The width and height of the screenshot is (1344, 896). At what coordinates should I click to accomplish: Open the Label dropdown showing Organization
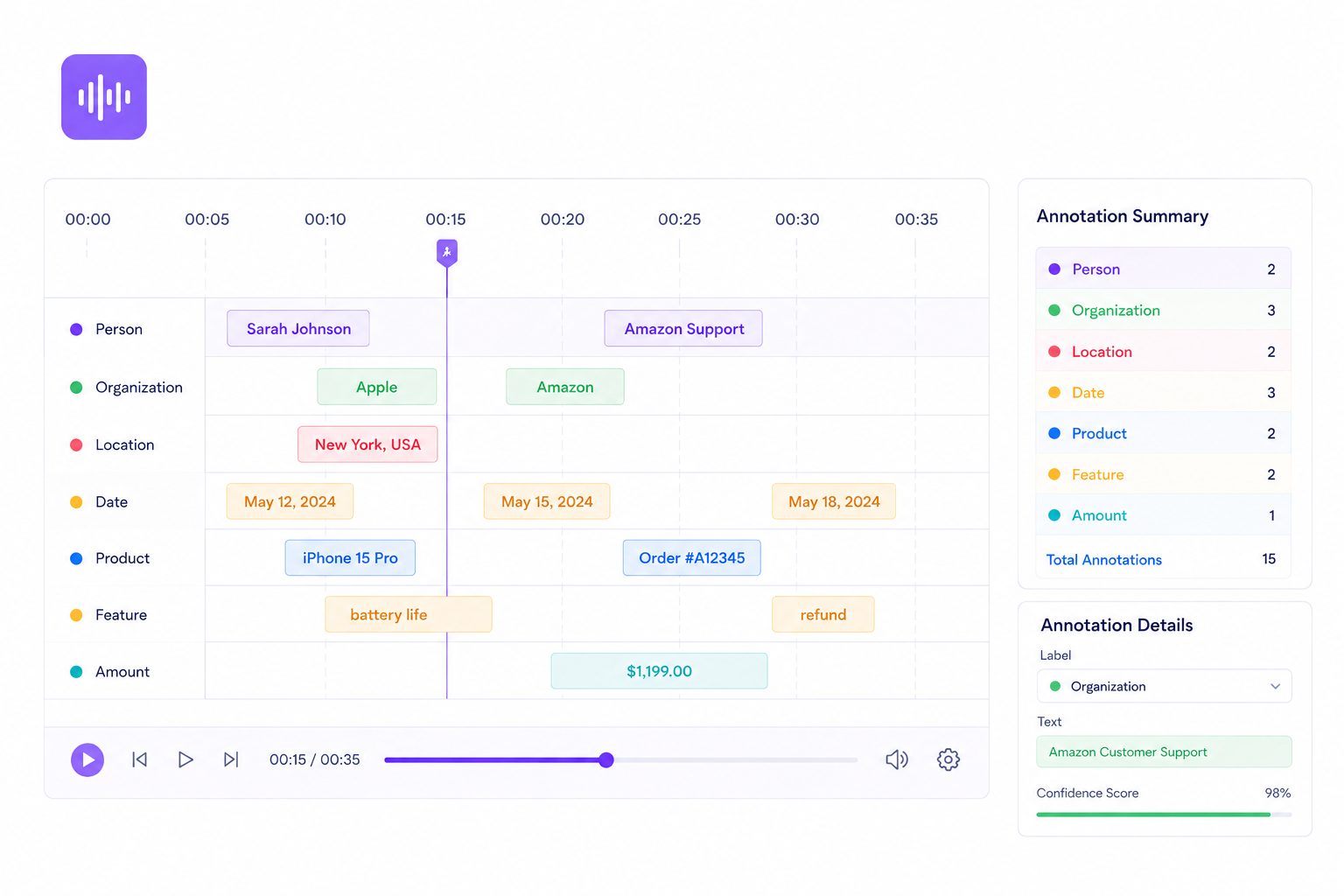click(1164, 686)
